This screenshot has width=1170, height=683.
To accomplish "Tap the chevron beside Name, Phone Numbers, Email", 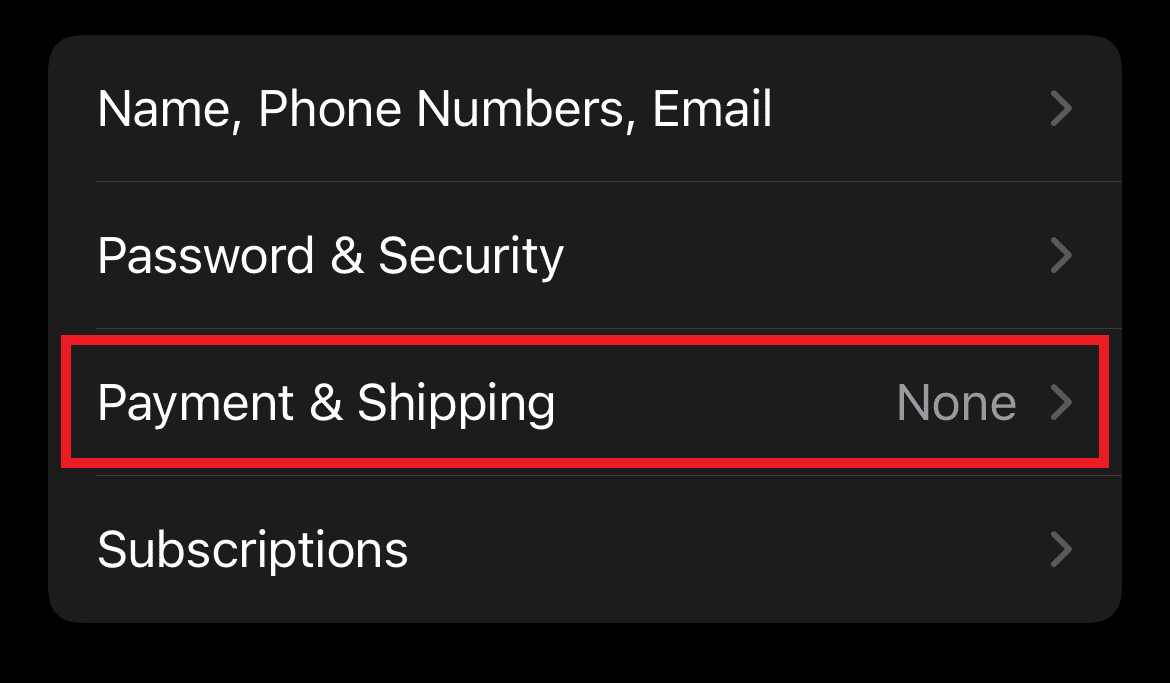I will [x=1062, y=109].
